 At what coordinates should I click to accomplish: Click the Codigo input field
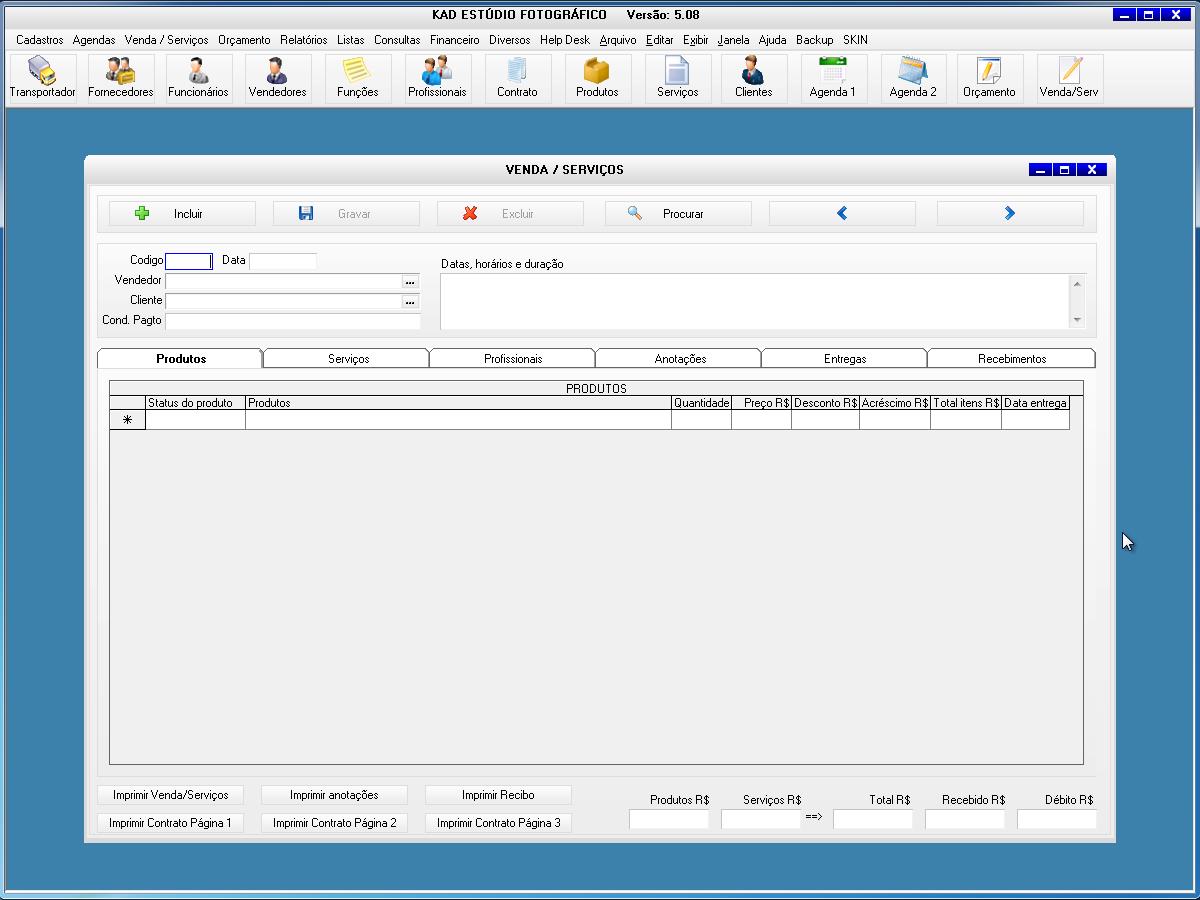coord(189,261)
